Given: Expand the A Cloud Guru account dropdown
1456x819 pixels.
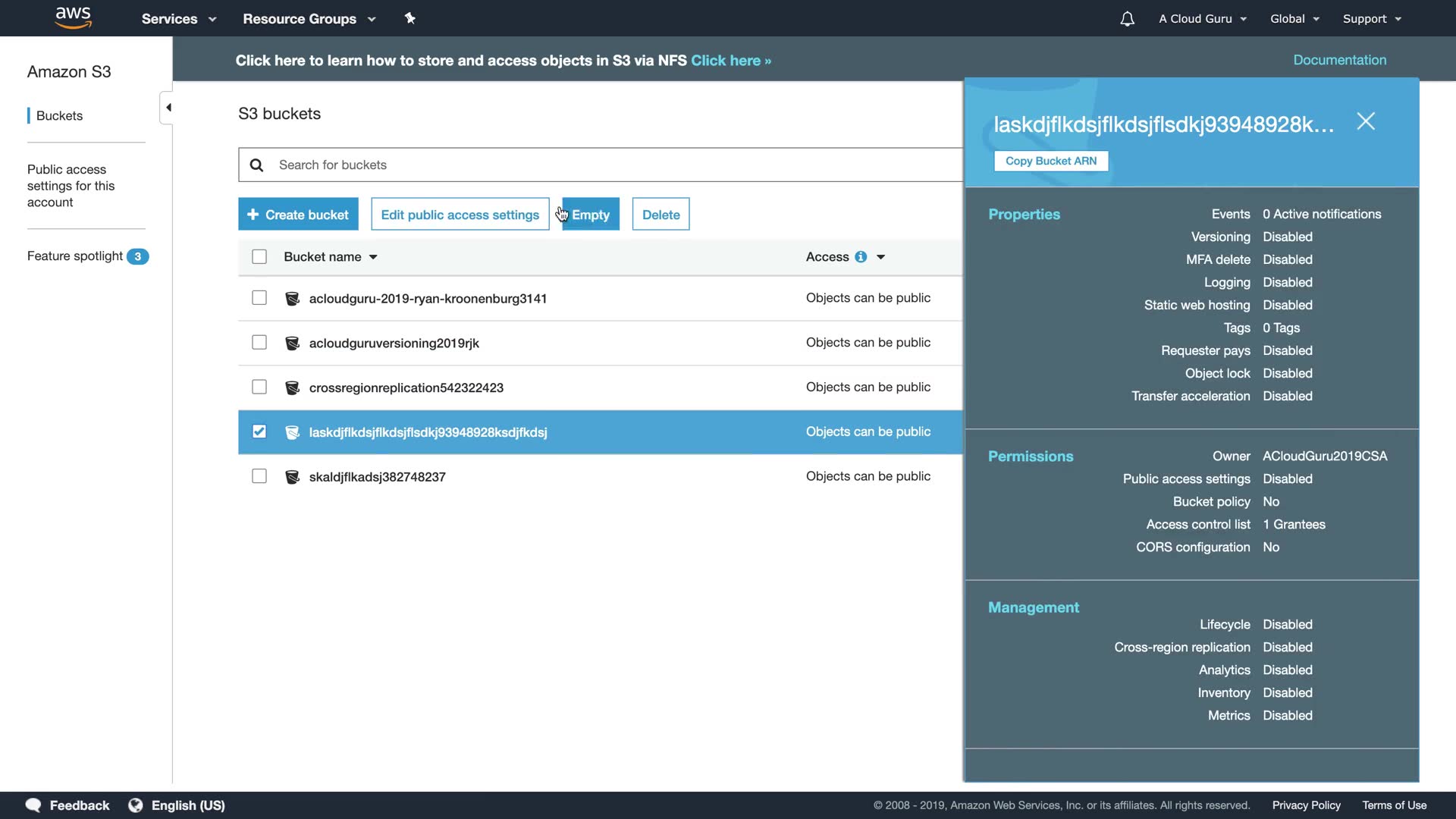Looking at the screenshot, I should [x=1202, y=19].
